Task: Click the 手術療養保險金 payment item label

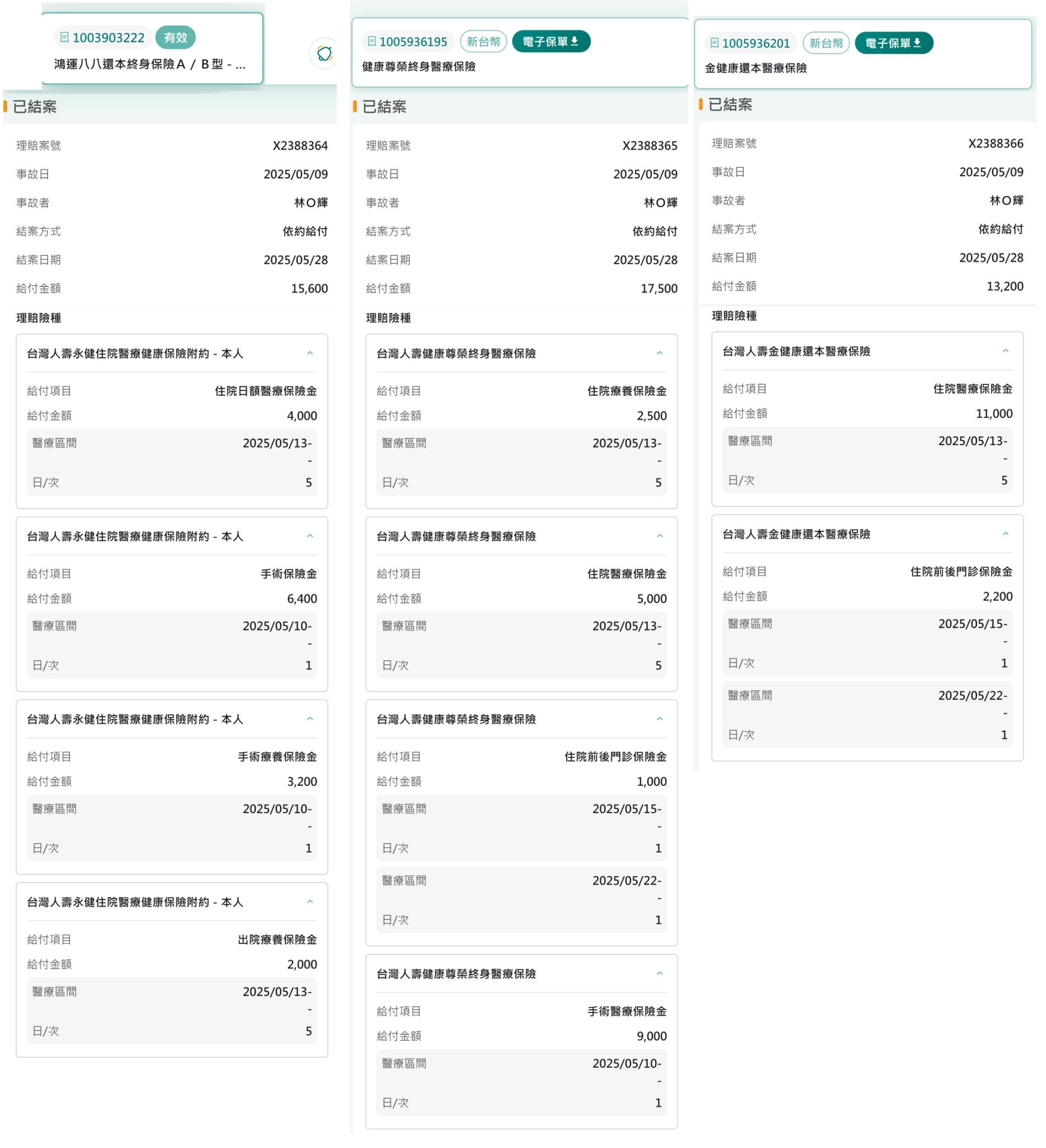Action: 277,757
